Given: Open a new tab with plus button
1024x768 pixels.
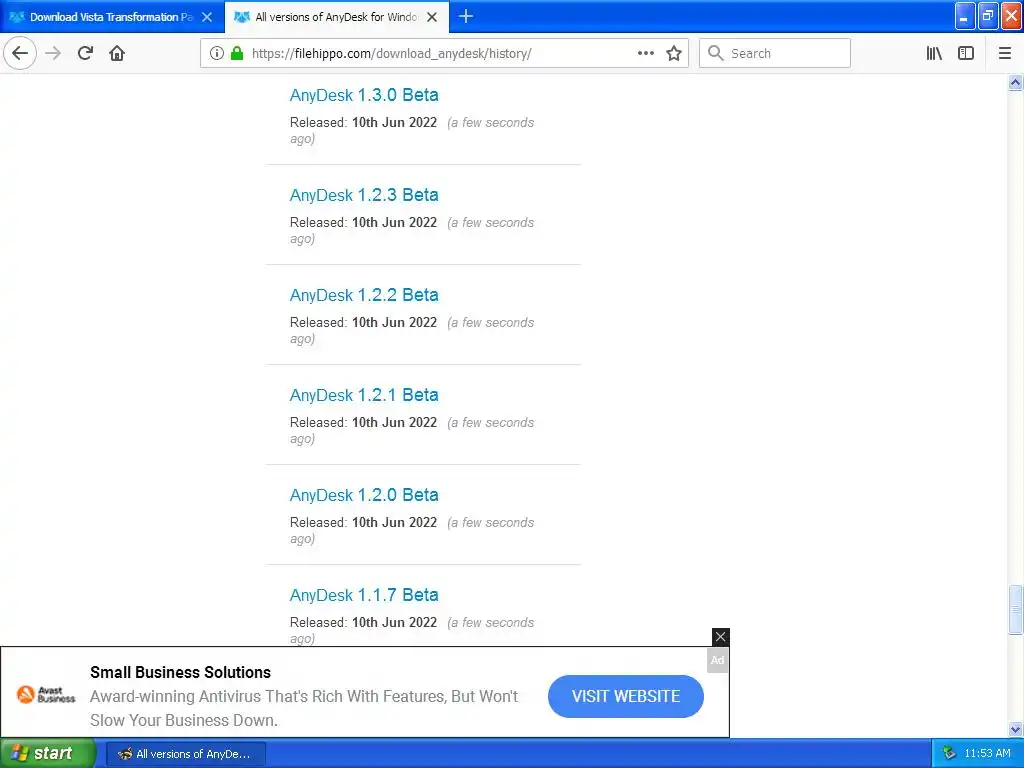Looking at the screenshot, I should (466, 16).
